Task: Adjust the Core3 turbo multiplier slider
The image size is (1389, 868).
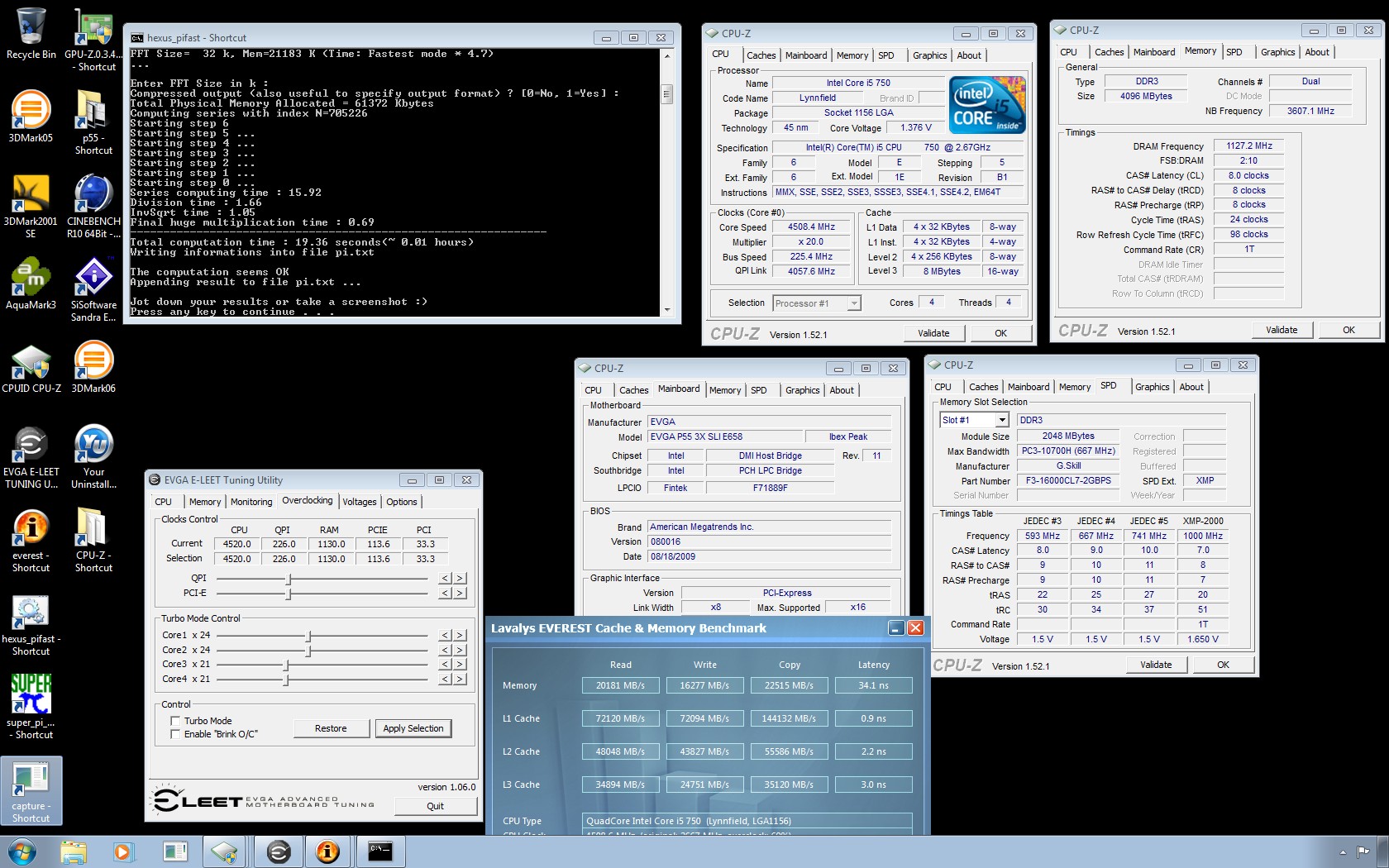Action: click(x=286, y=665)
